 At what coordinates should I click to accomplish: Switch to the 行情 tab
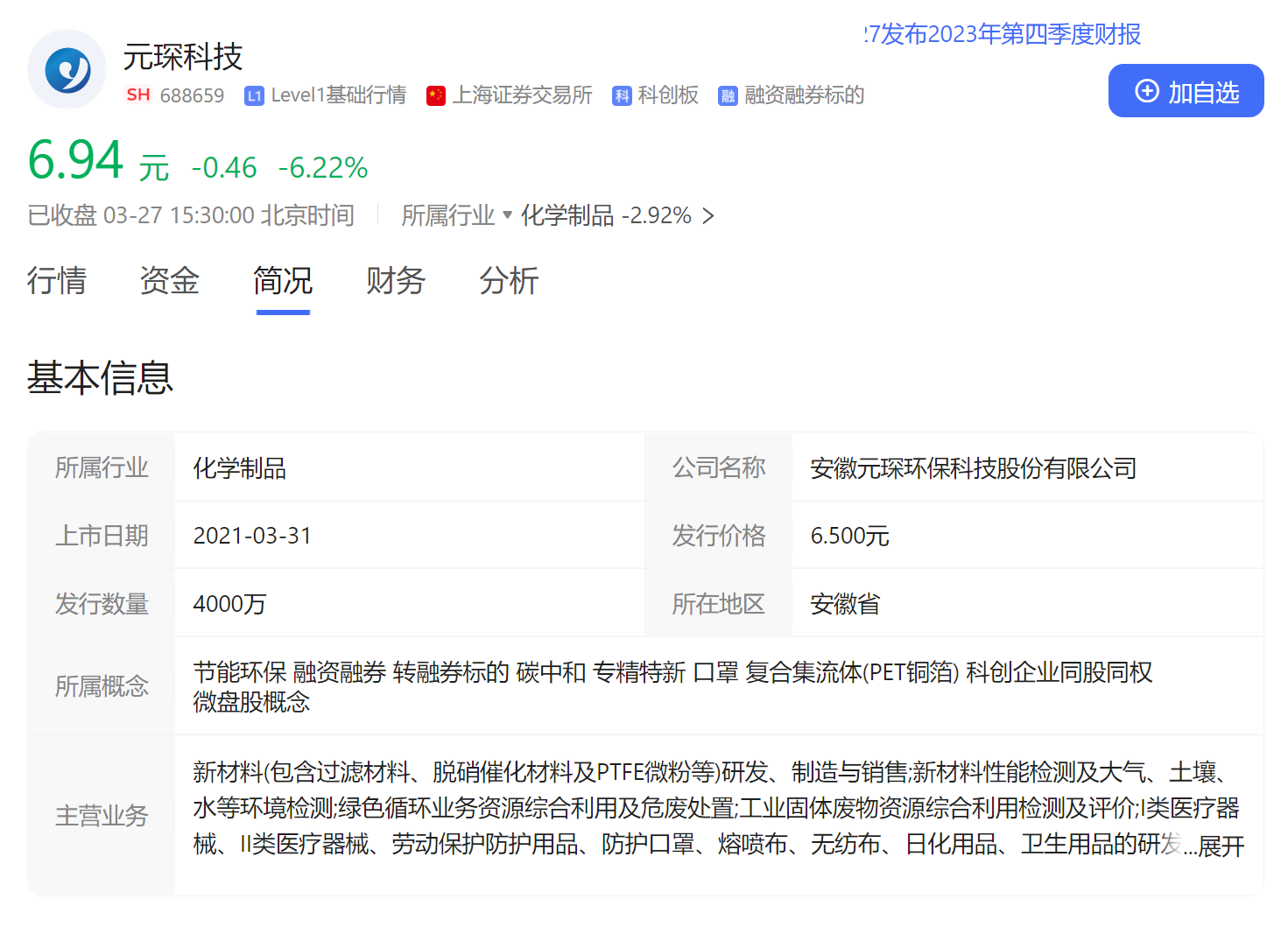point(57,281)
